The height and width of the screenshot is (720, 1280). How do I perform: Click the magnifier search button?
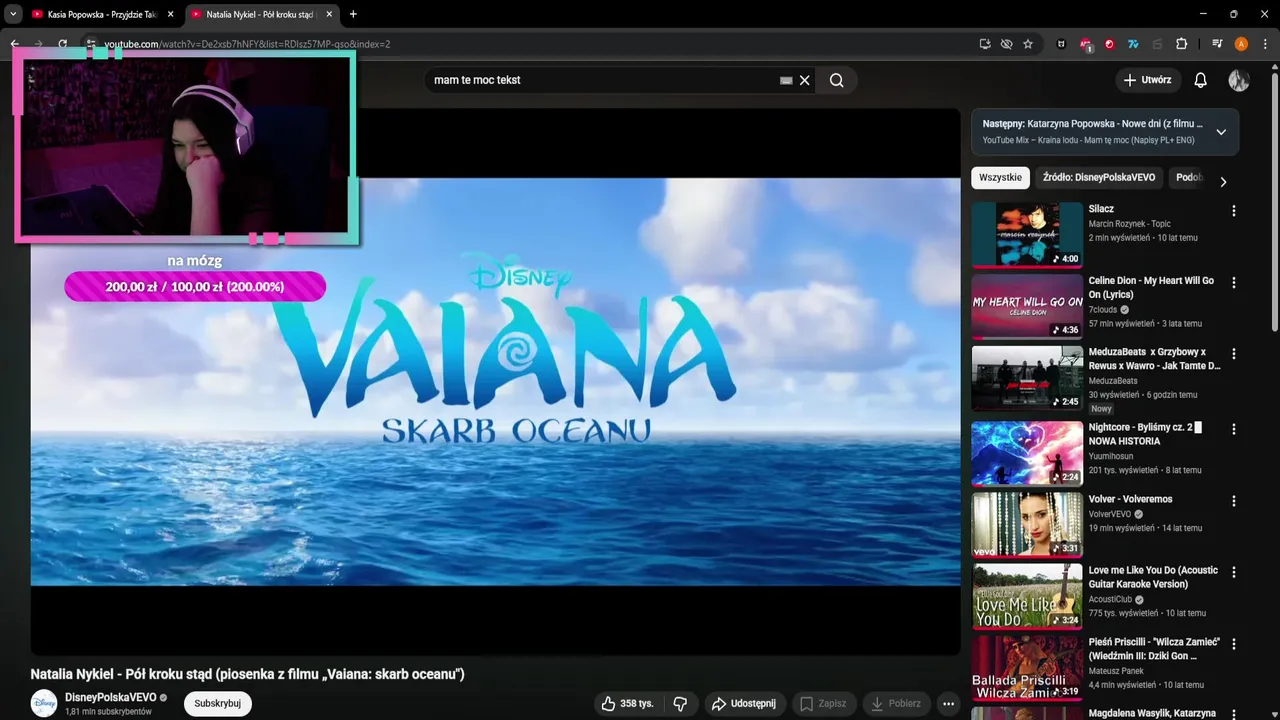[837, 80]
